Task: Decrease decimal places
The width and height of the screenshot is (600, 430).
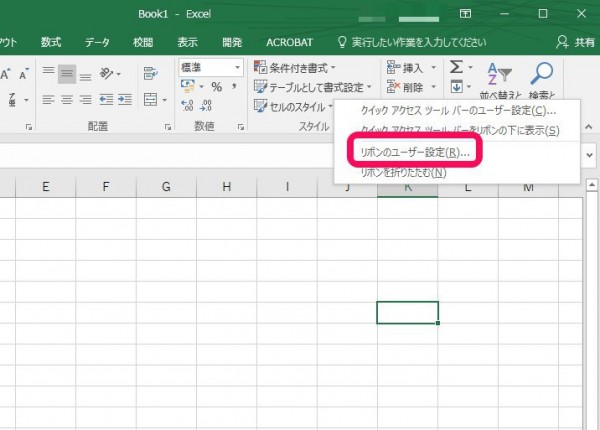Action: (206, 105)
